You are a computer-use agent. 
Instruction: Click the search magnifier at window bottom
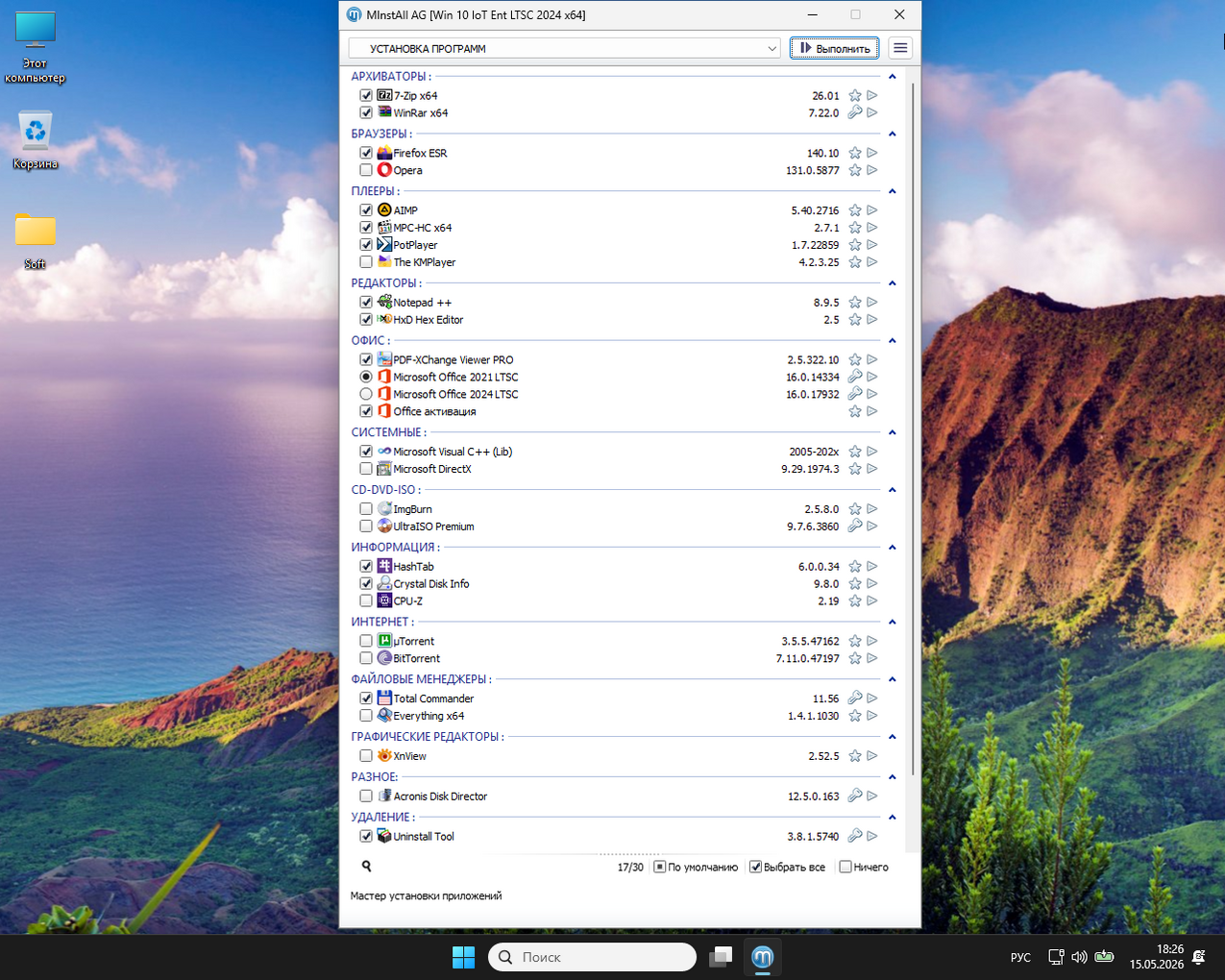coord(366,866)
